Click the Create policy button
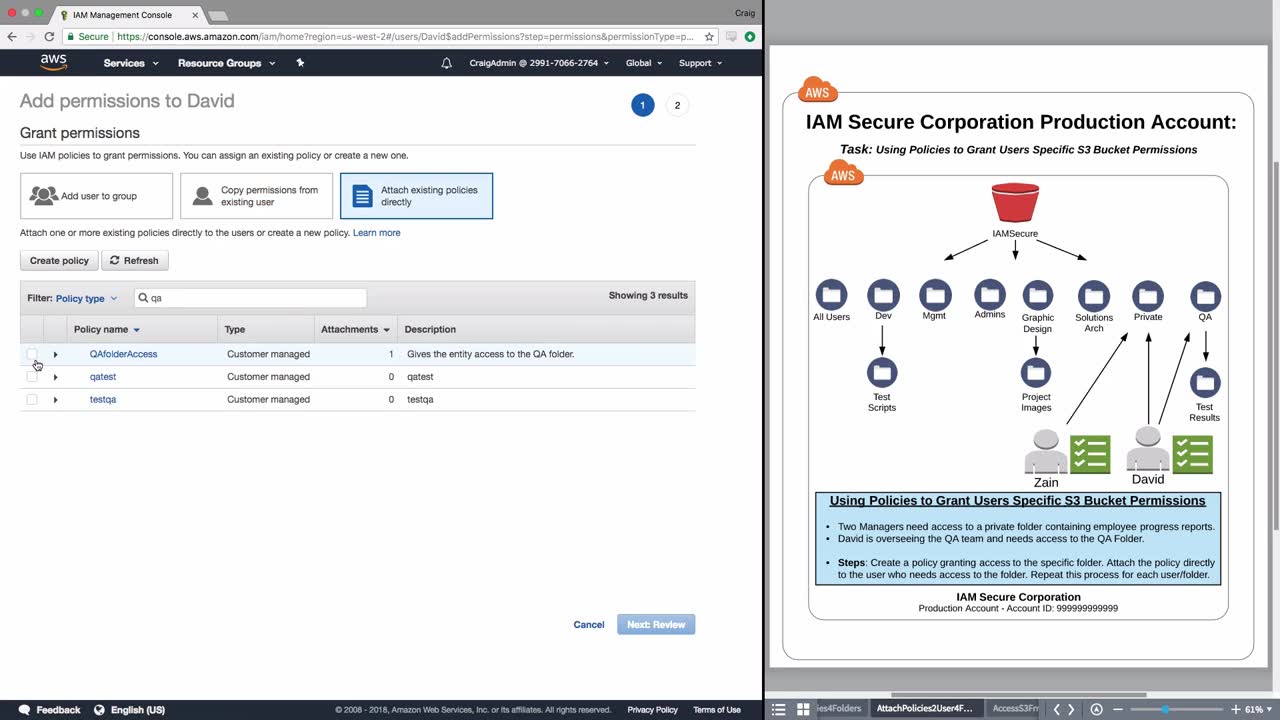1280x720 pixels. 59,261
